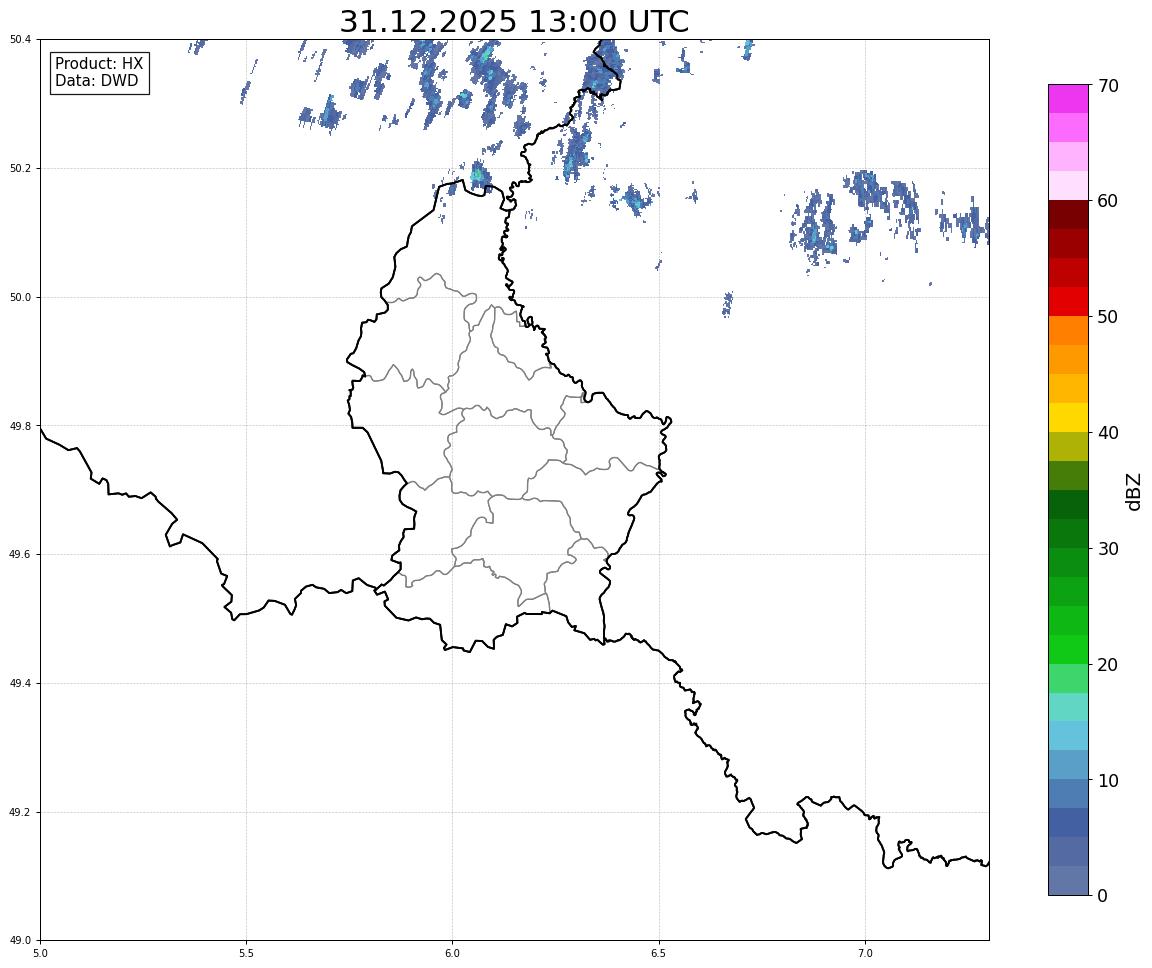The height and width of the screenshot is (968, 1152).
Task: Click the 49.4 latitude axis label
Action: [20, 684]
